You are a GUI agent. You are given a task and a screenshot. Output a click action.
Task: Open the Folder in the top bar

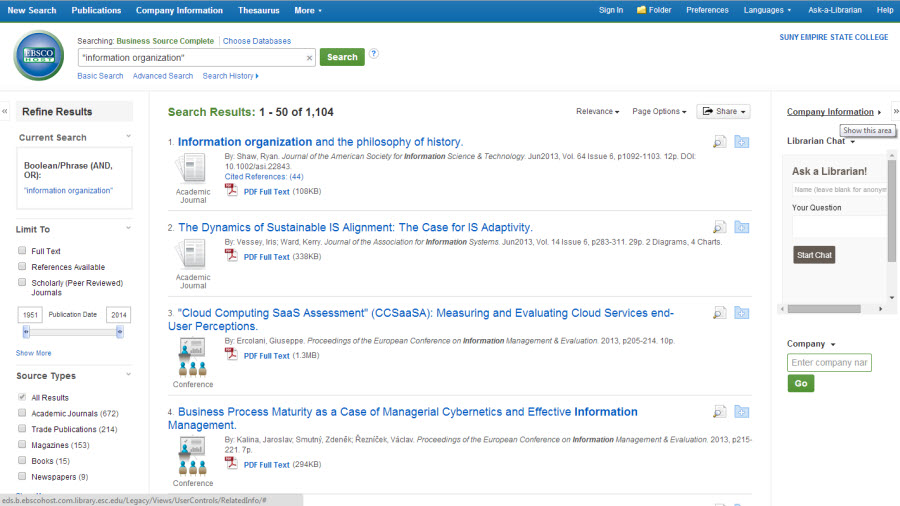(654, 10)
